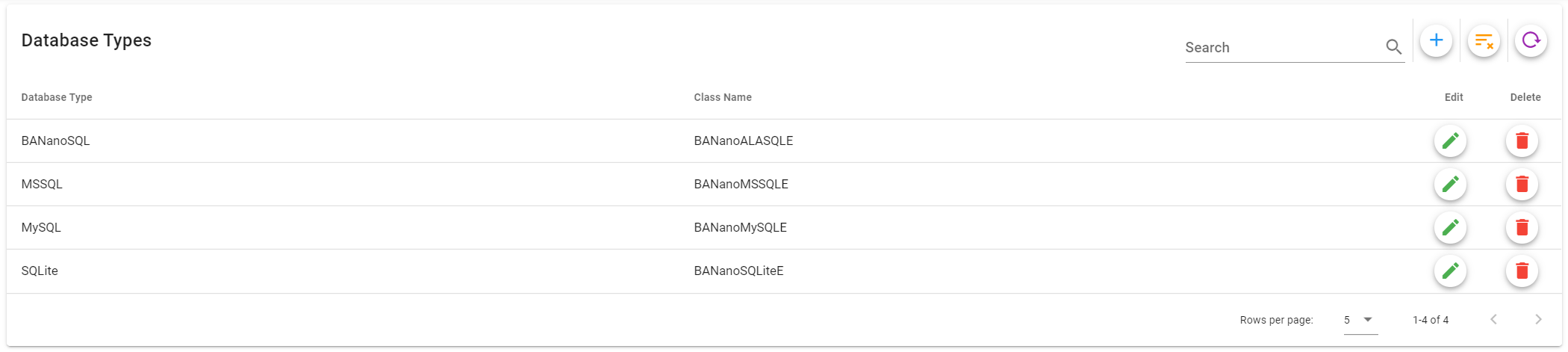Go to the next page arrow
Screen dimensions: 1568x352
(x=1538, y=320)
